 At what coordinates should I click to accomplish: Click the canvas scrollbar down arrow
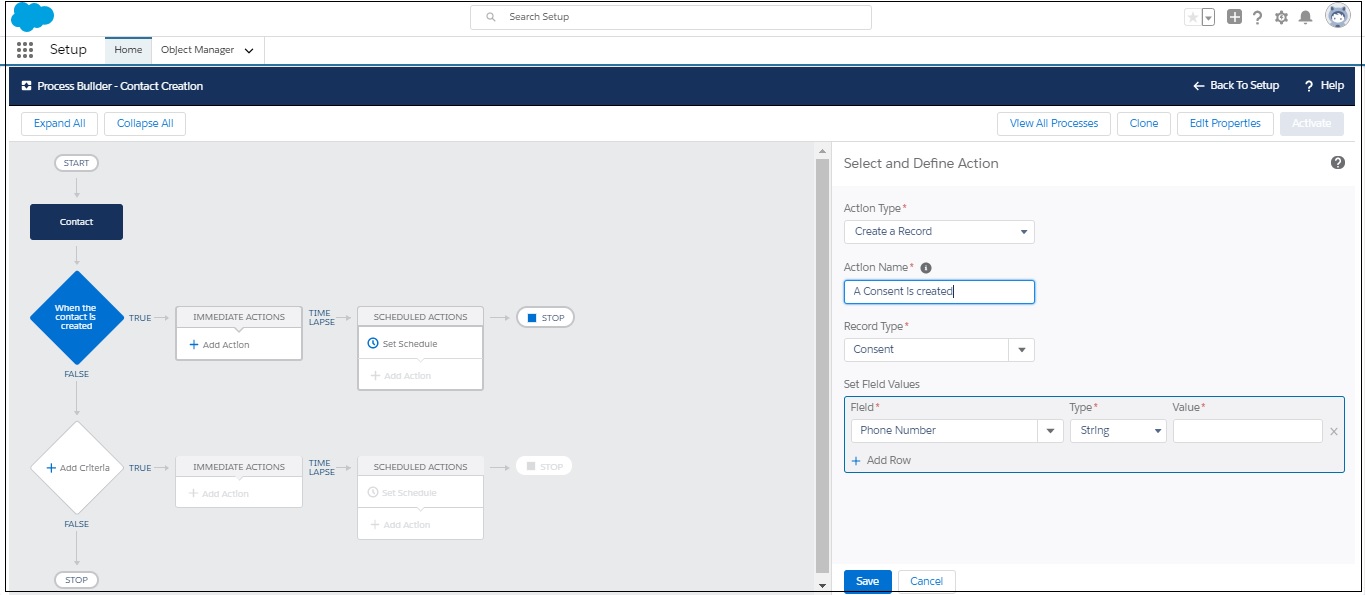(x=823, y=586)
